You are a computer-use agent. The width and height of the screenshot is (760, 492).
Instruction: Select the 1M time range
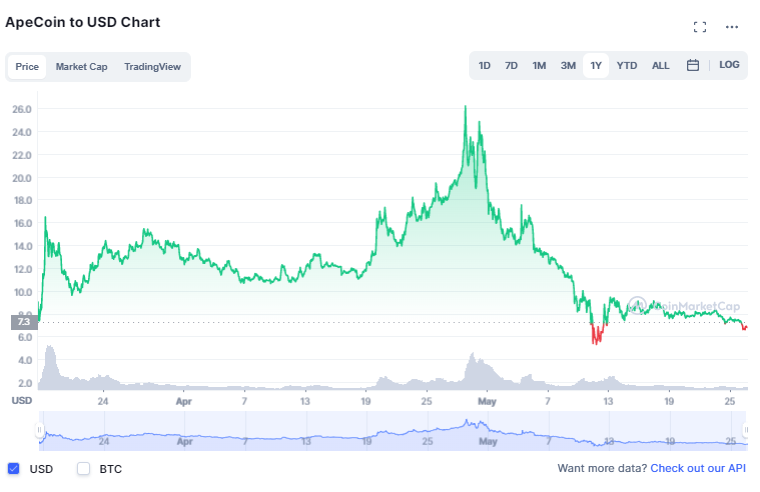(x=539, y=65)
